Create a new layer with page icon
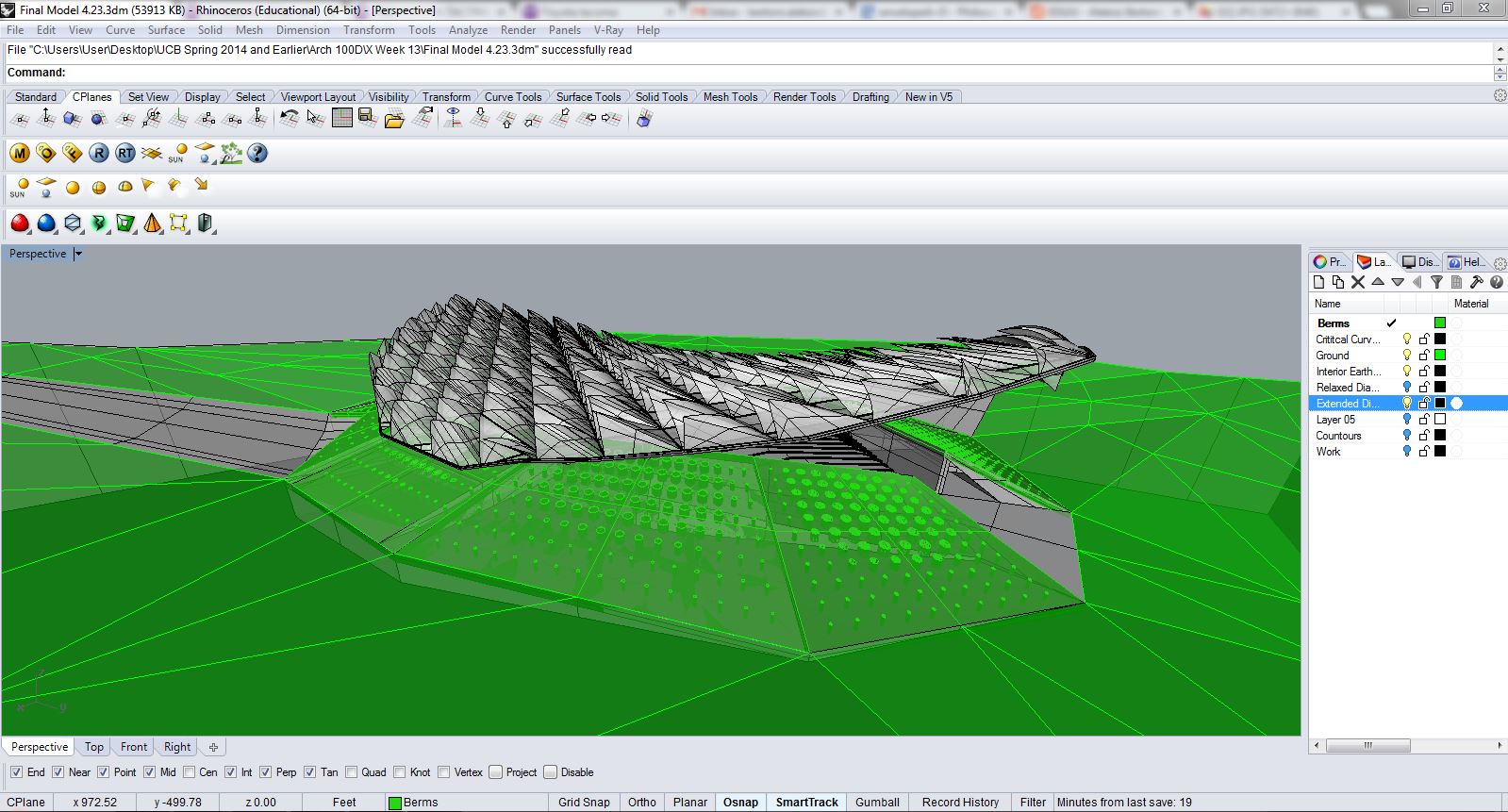The image size is (1508, 812). tap(1318, 282)
